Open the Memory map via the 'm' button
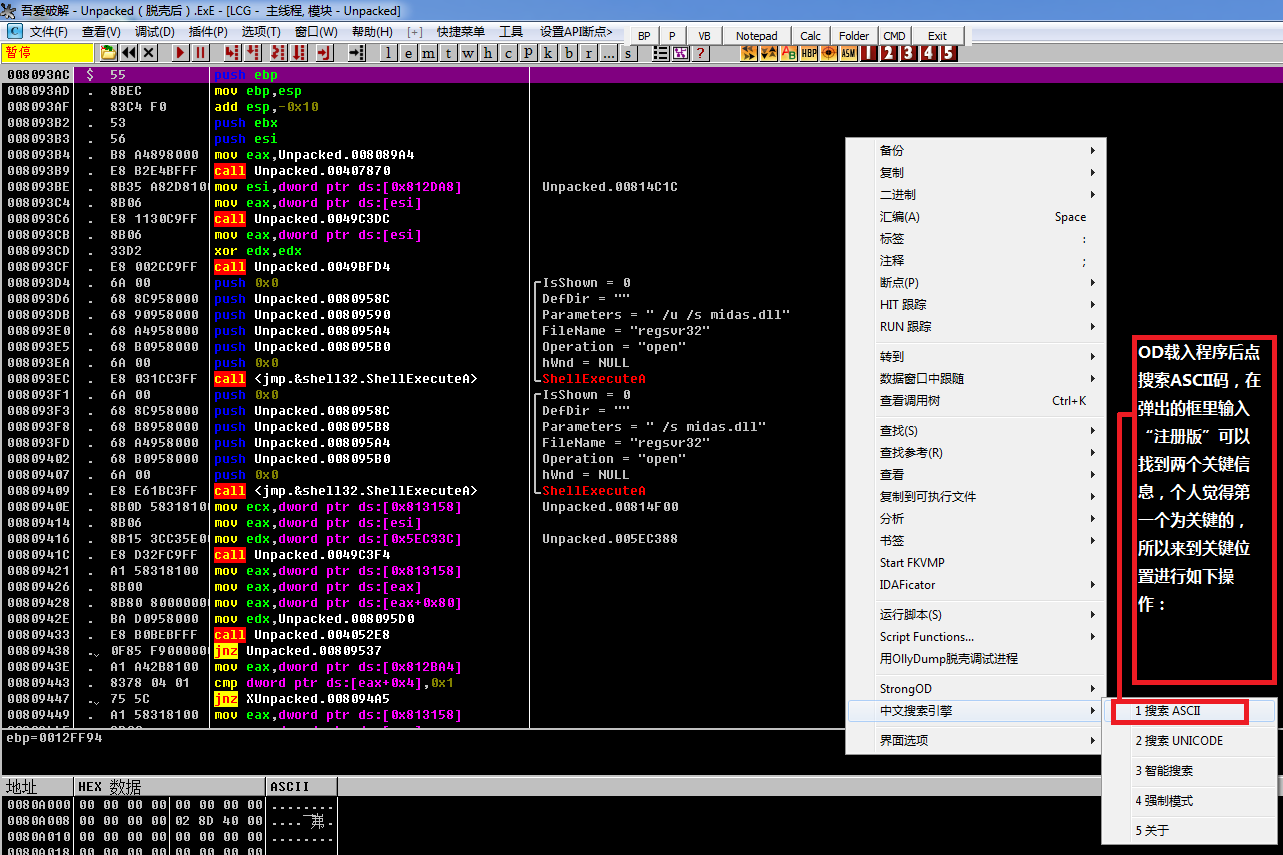The width and height of the screenshot is (1283, 855). [x=429, y=53]
